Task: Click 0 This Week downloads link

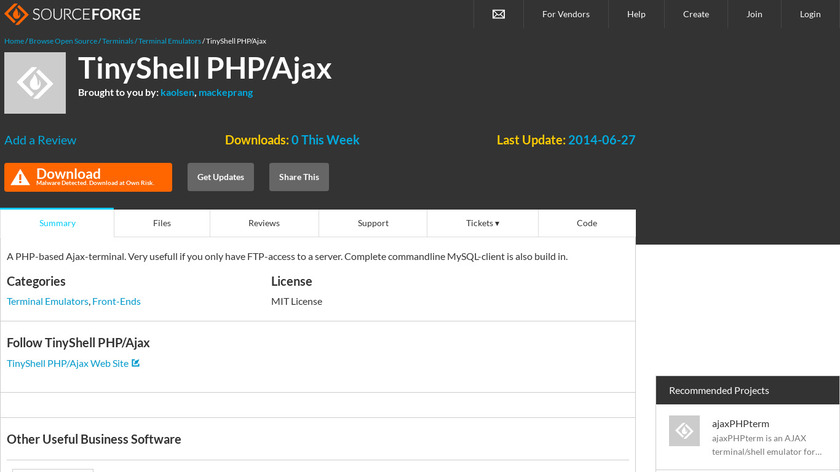Action: tap(325, 140)
